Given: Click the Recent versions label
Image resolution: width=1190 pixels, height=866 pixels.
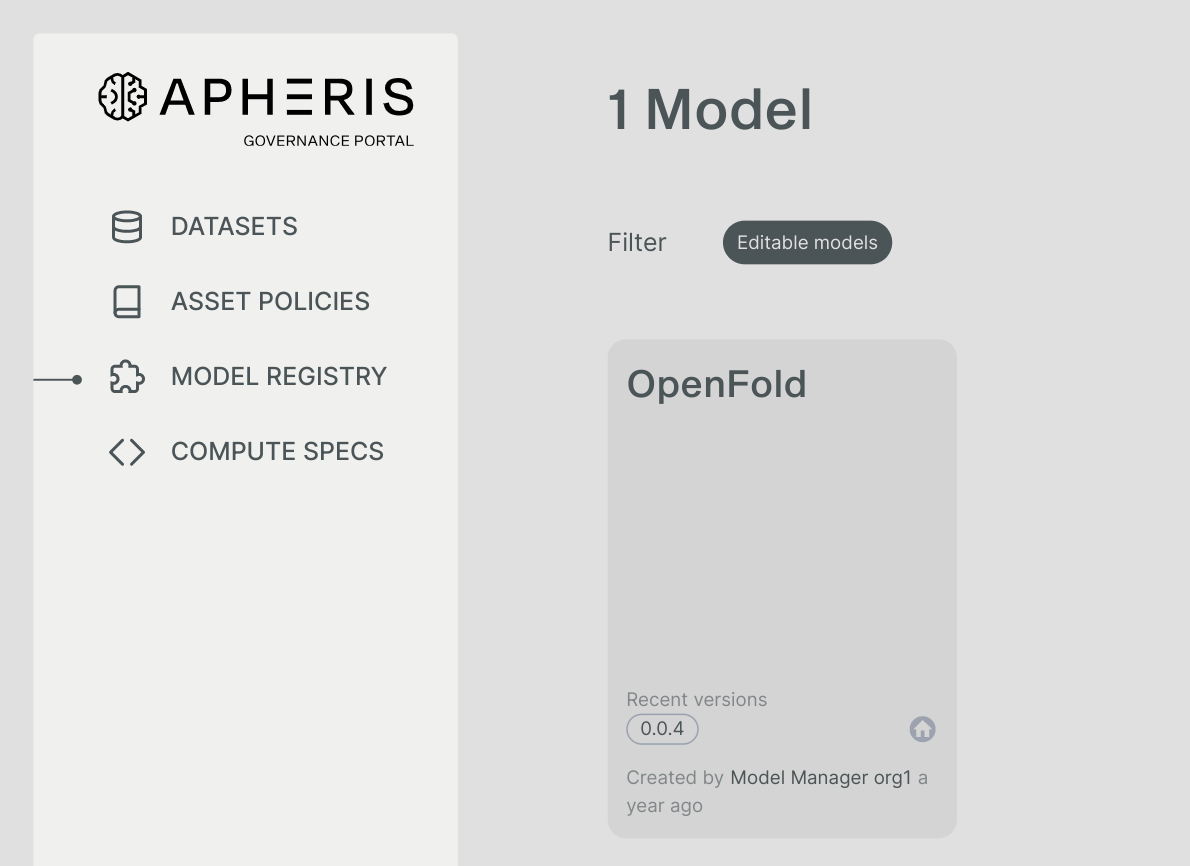Looking at the screenshot, I should pyautogui.click(x=696, y=700).
